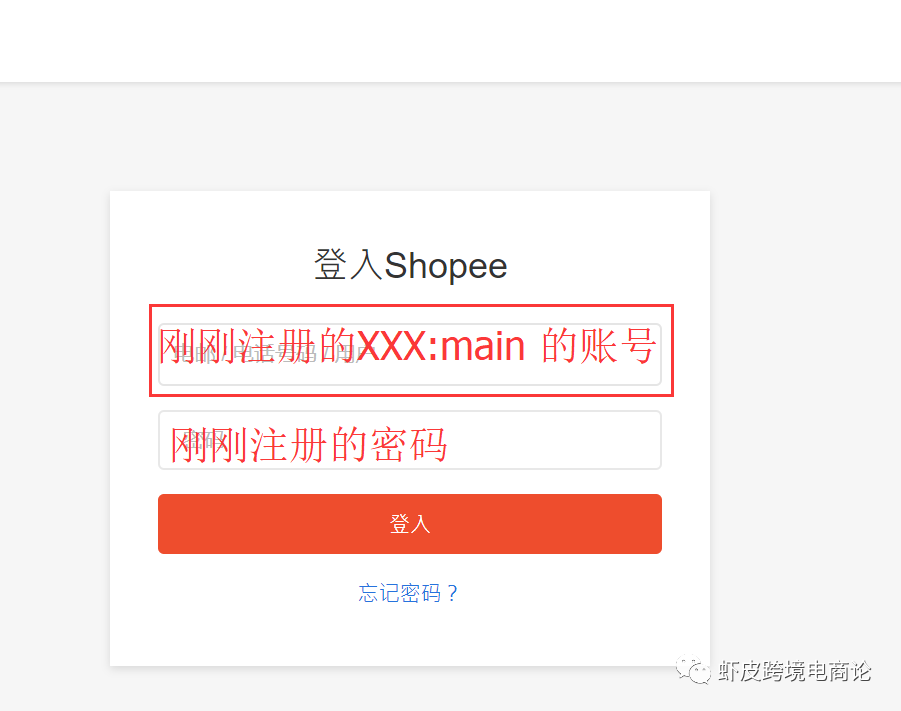This screenshot has height=711, width=901.
Task: Click the red XXX:main annotation text
Action: point(441,346)
